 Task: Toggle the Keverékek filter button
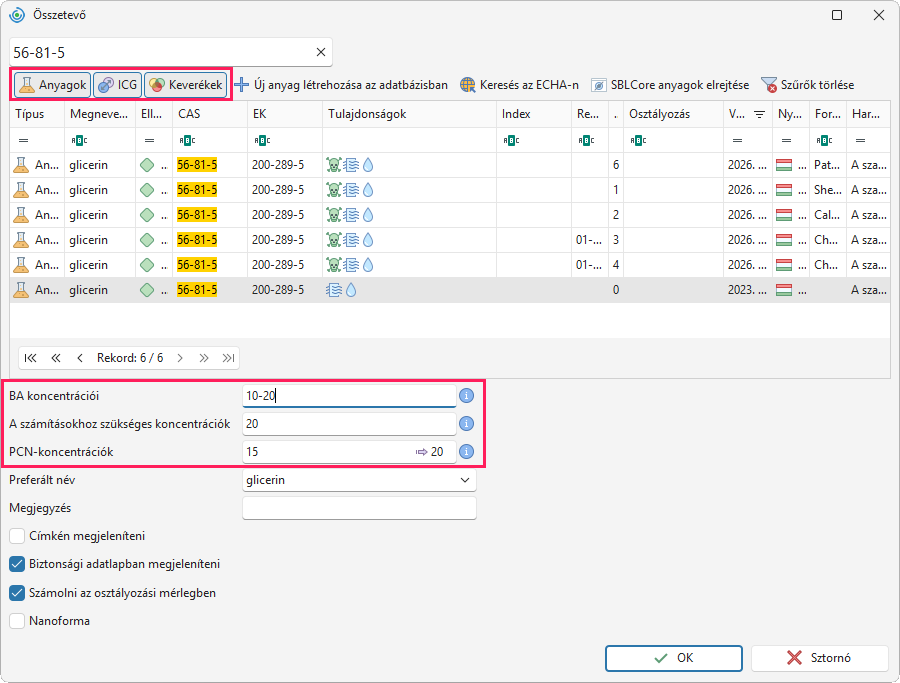[x=185, y=85]
